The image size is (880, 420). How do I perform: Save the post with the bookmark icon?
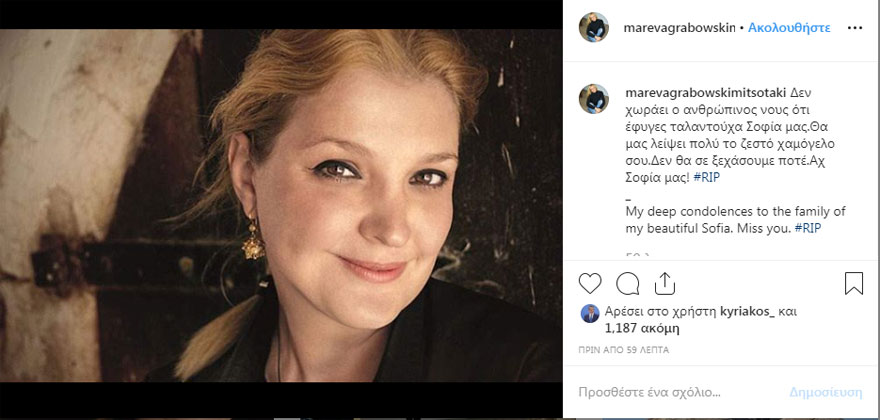coord(853,283)
